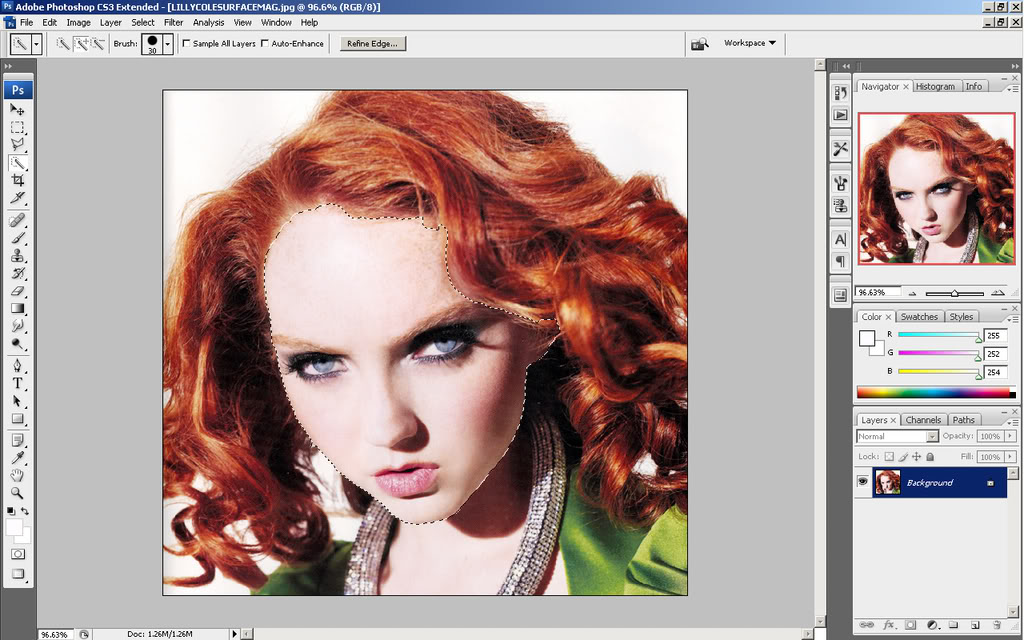
Task: Activate the Zoom tool in toolbox
Action: point(18,493)
